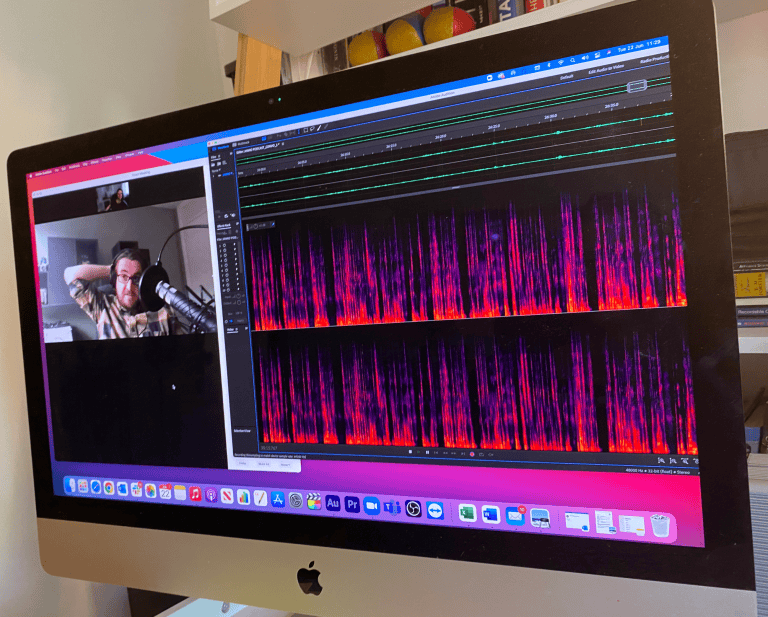
Task: Open Mail with unread badge in Dock
Action: coord(515,516)
